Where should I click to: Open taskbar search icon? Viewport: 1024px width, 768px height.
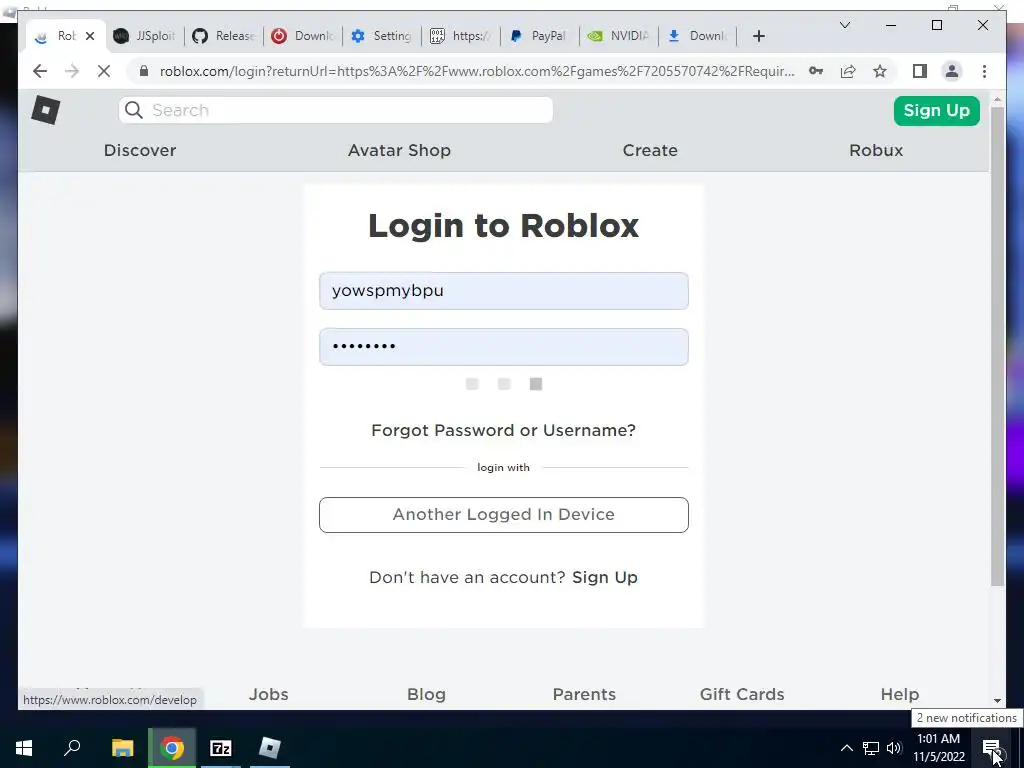click(72, 747)
